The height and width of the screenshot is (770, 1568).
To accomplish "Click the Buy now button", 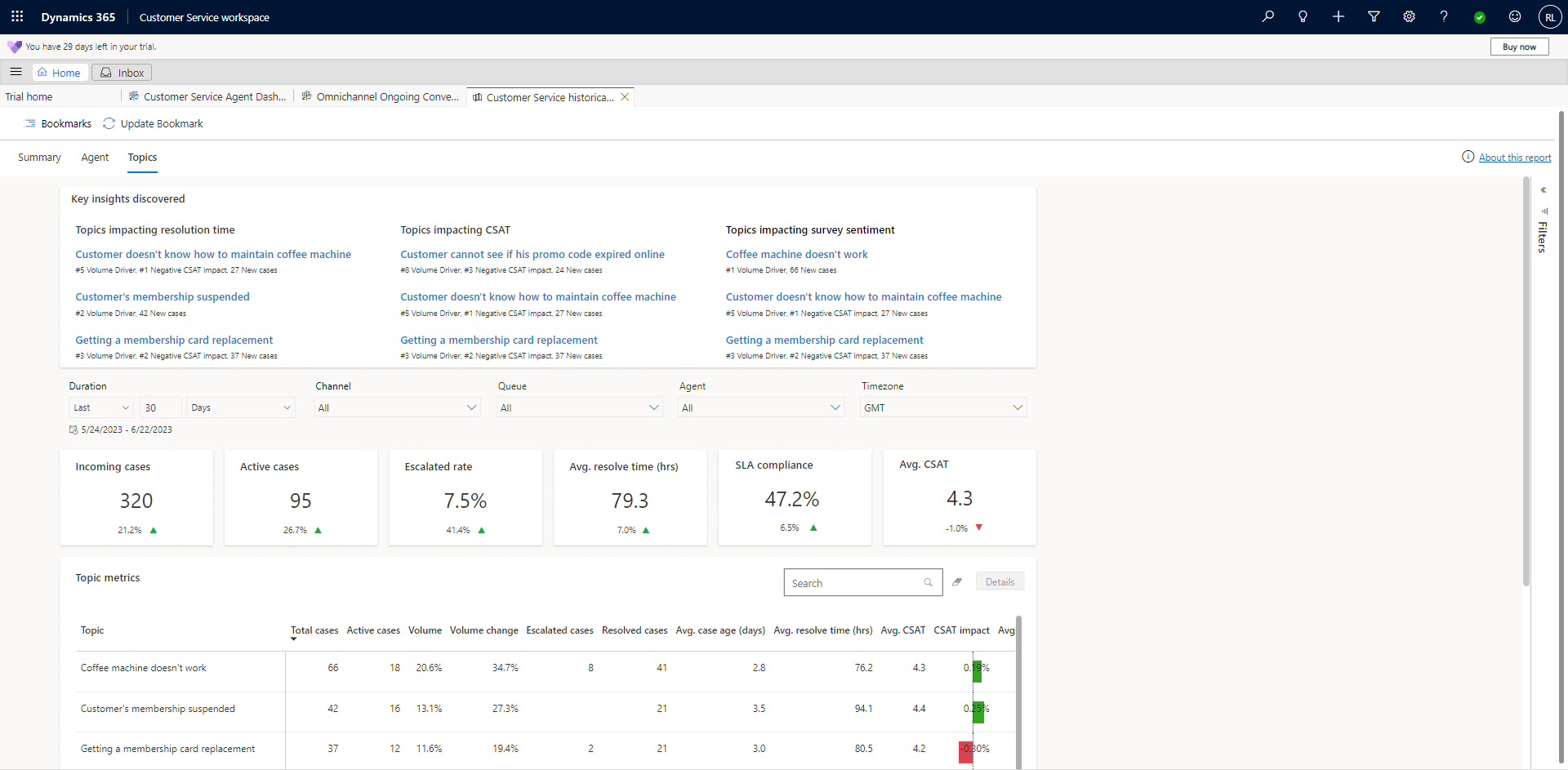I will click(x=1519, y=47).
